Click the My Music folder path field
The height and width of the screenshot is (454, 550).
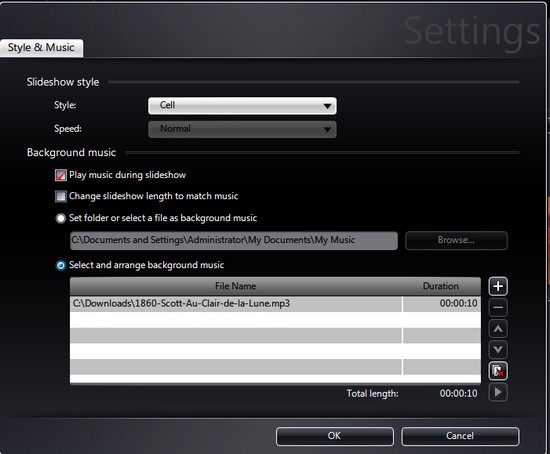click(x=234, y=240)
